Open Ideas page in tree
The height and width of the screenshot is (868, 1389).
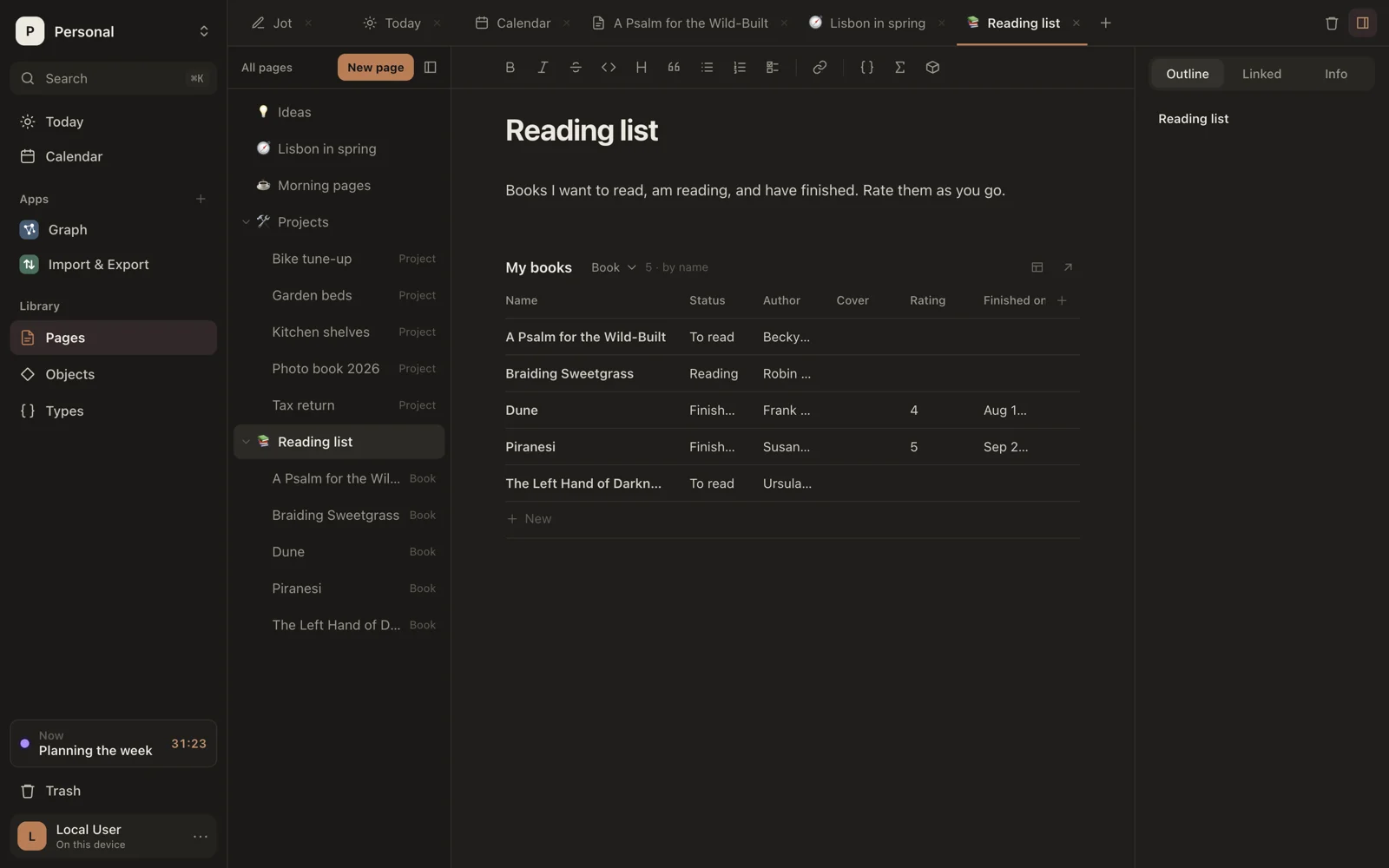339,113
